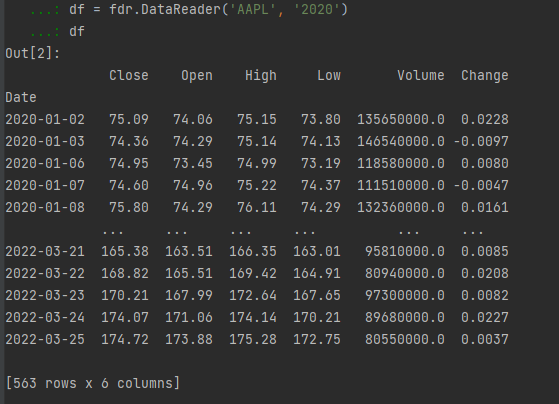Click the Change value 0.0228
The width and height of the screenshot is (559, 404).
coord(485,119)
